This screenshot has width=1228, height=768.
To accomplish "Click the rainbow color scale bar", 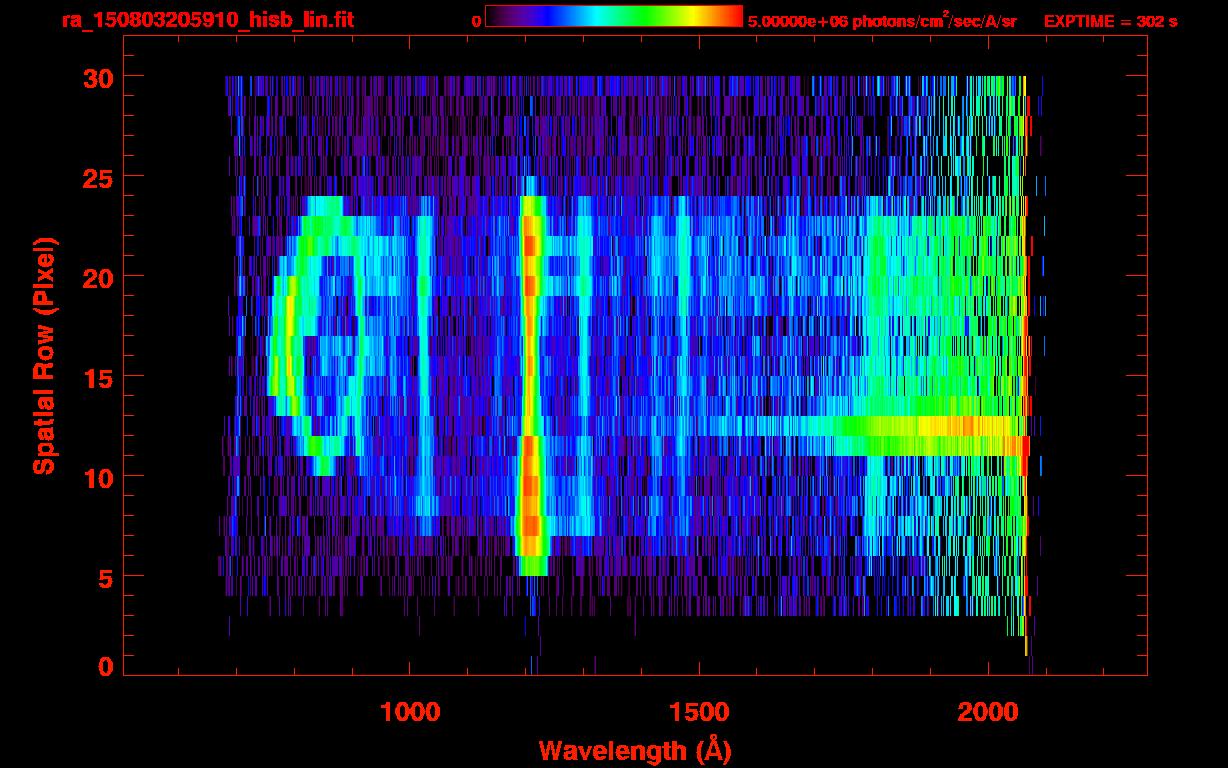I will (614, 17).
